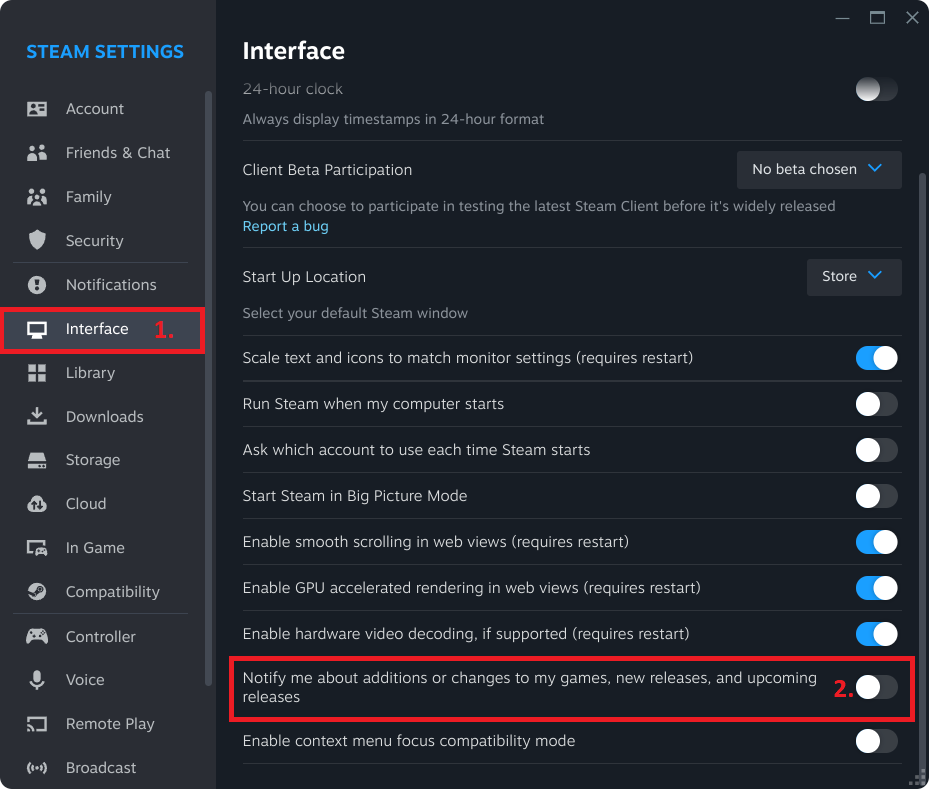Enable Run Steam when my computer starts
Image resolution: width=929 pixels, height=789 pixels.
876,404
